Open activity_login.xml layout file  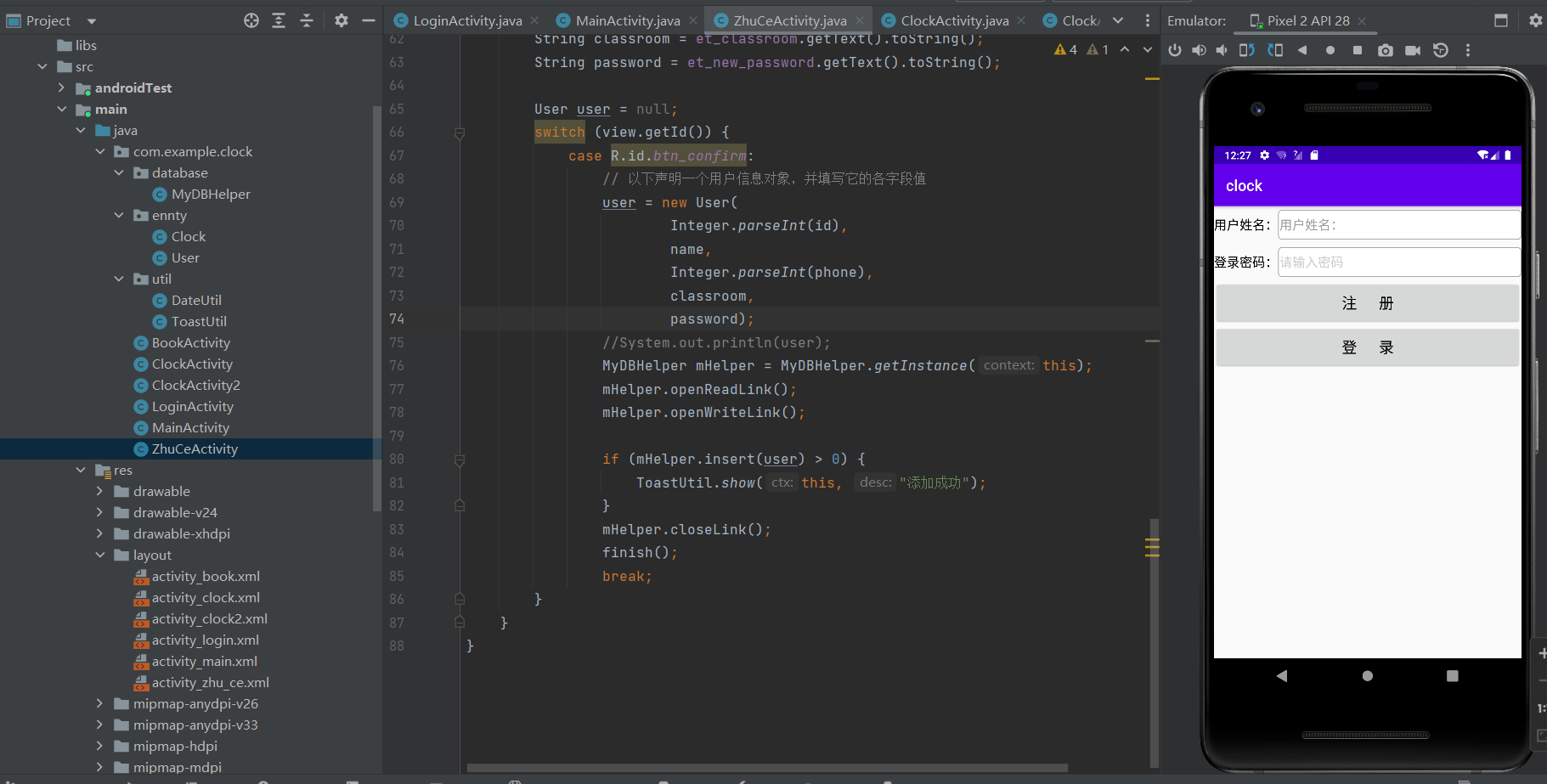[x=206, y=640]
